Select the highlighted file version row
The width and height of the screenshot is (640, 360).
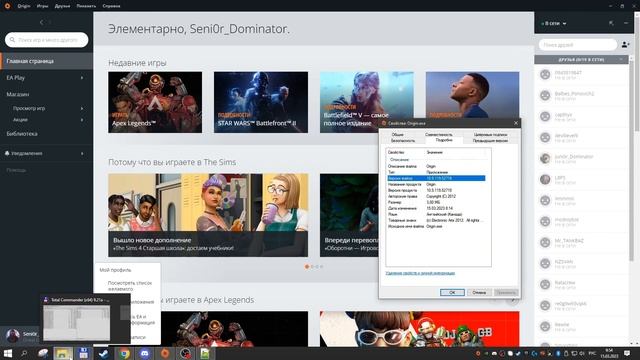point(436,178)
